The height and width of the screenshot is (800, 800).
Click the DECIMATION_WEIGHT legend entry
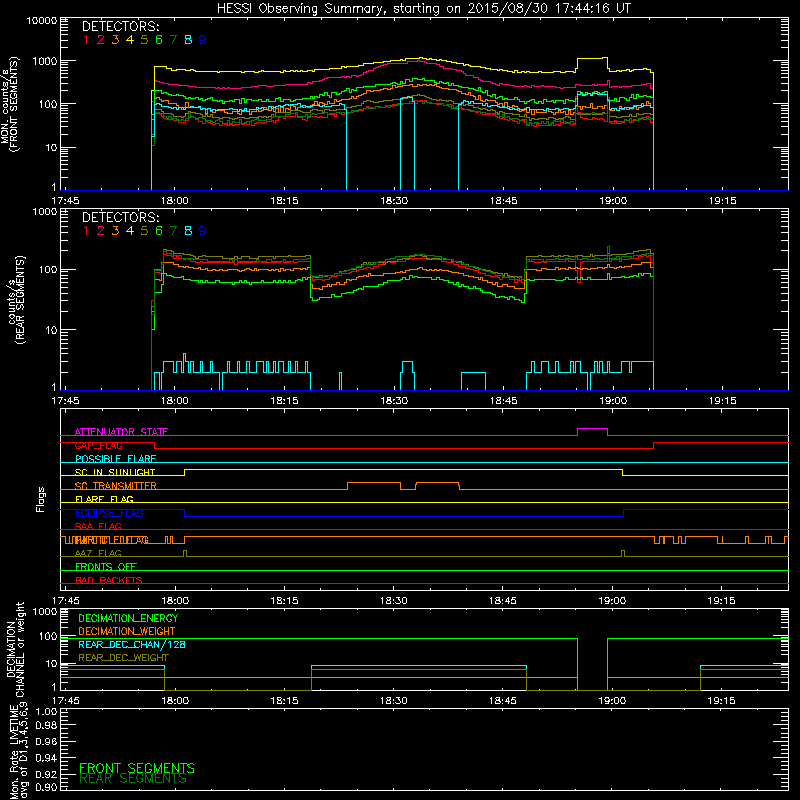tap(127, 631)
